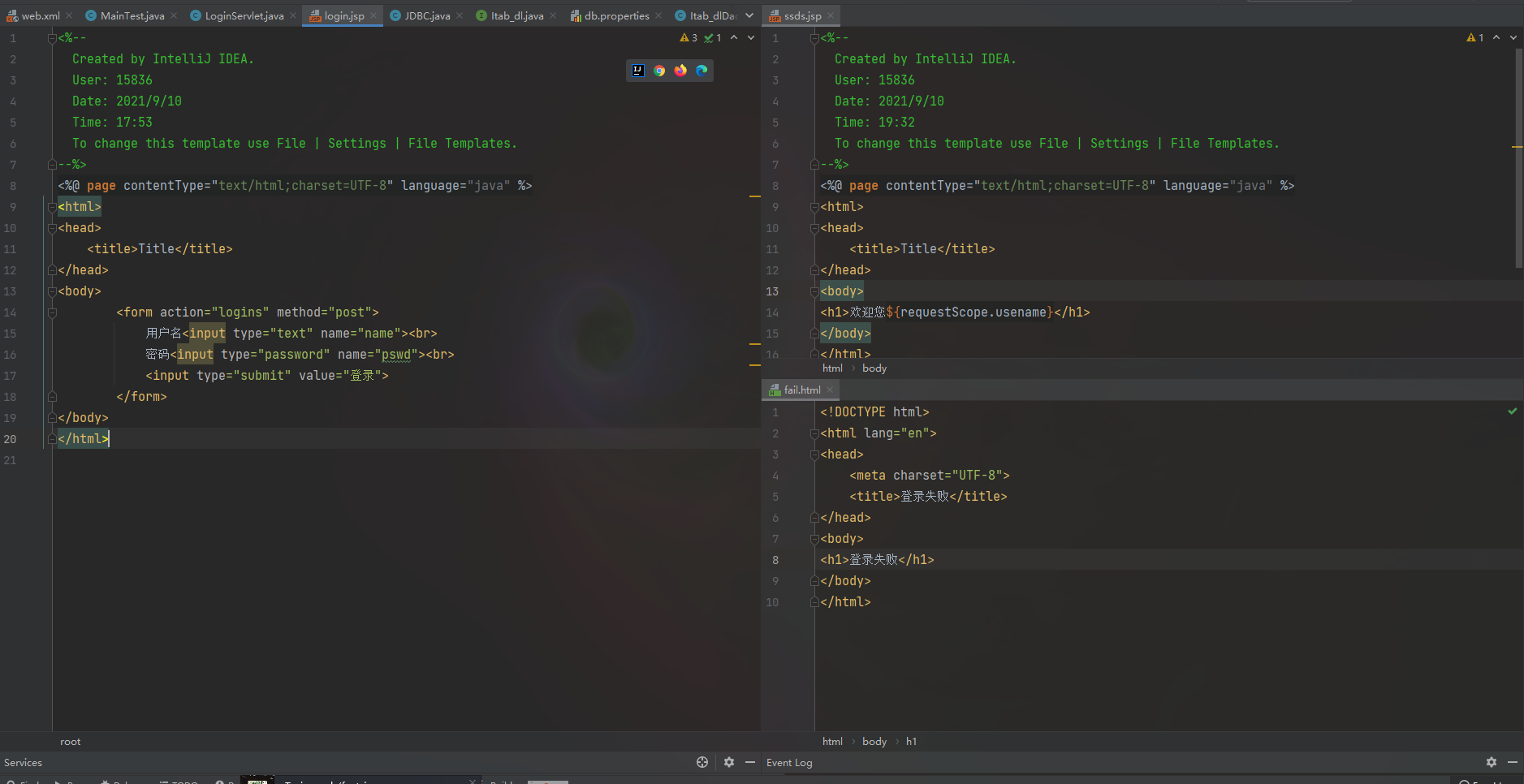
Task: Place cursor on requestScope.usename line in ssds.jsp
Action: [955, 312]
